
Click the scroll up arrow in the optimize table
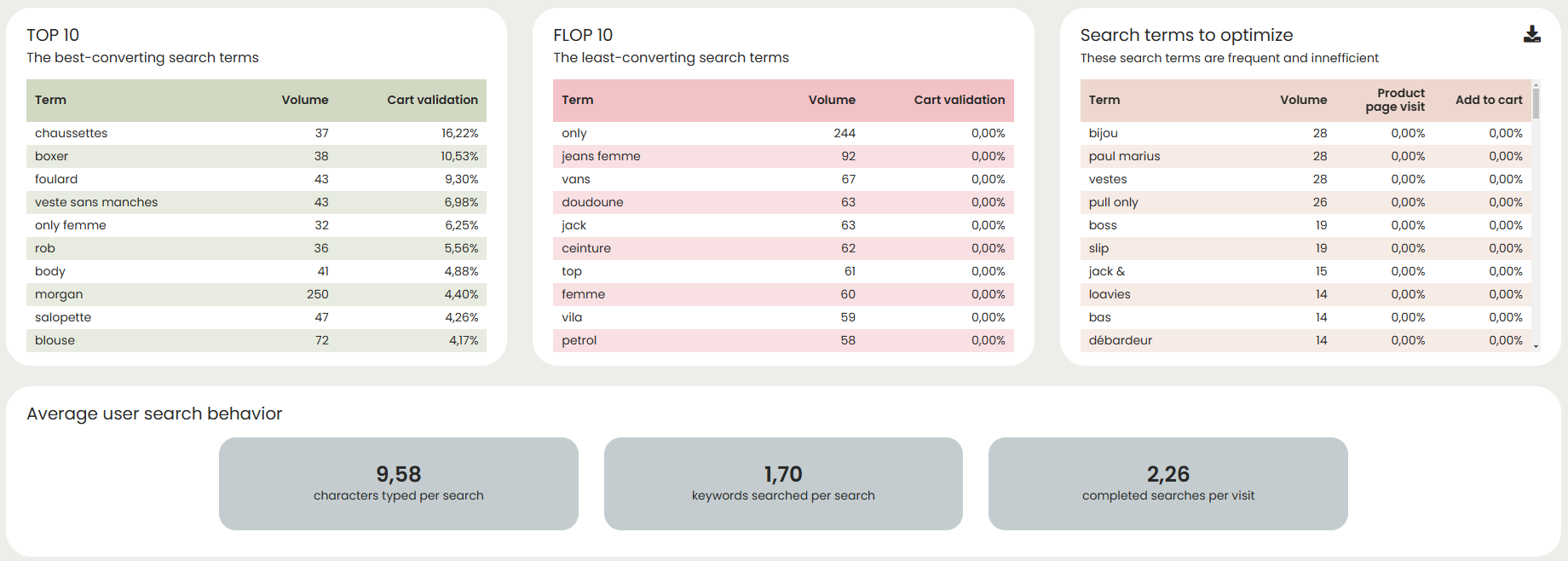(1536, 84)
